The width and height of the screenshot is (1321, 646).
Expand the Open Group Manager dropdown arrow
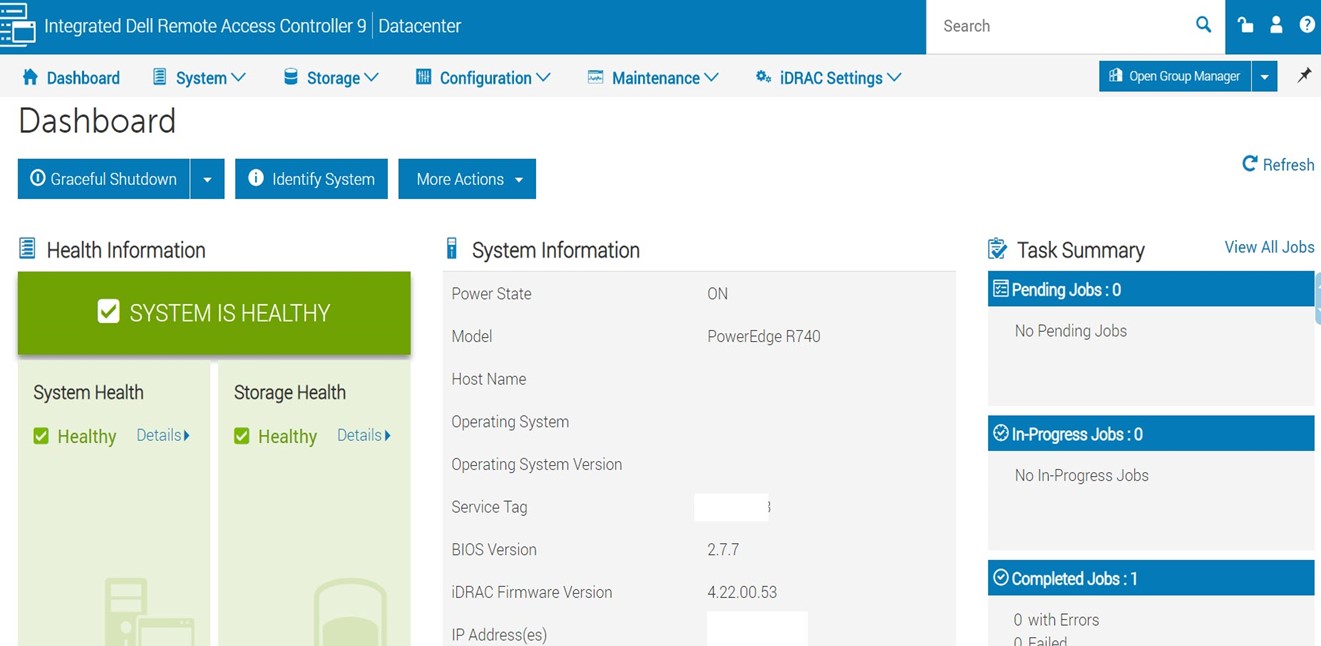click(1264, 76)
